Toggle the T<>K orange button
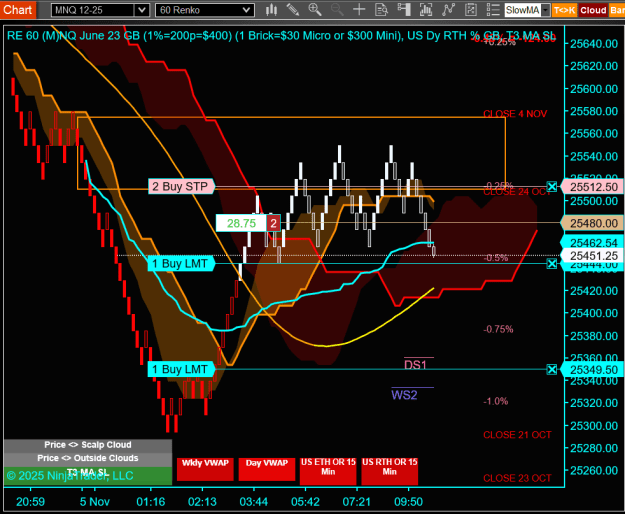625x514 pixels. pos(564,10)
